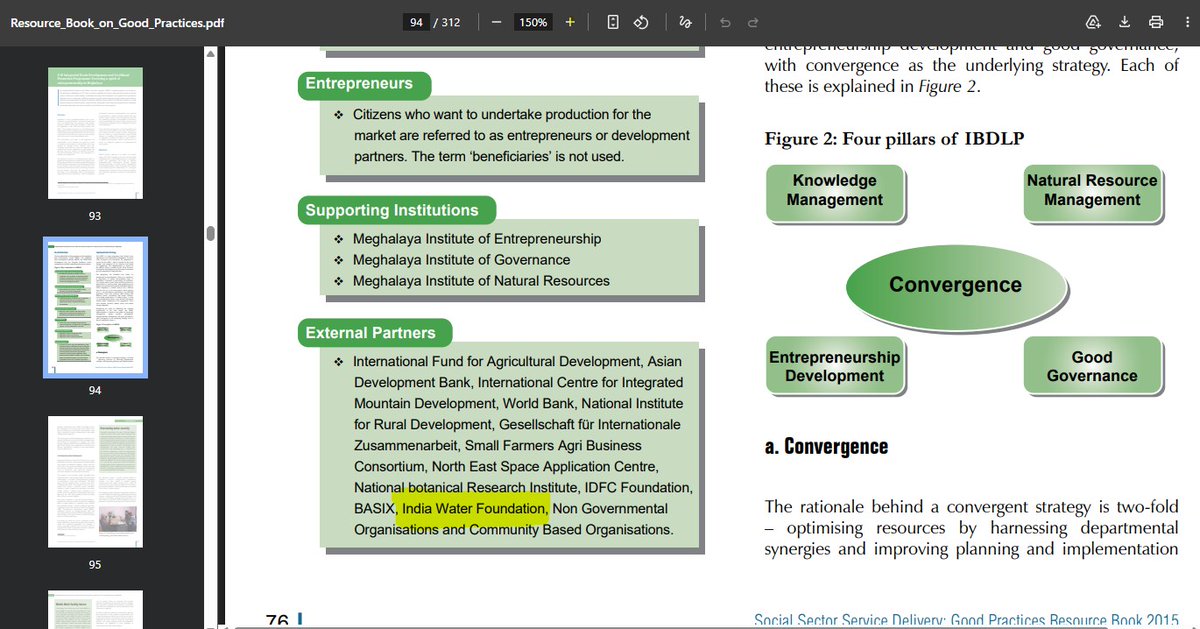1200x629 pixels.
Task: Activate the draw annotation tool
Action: [x=685, y=22]
